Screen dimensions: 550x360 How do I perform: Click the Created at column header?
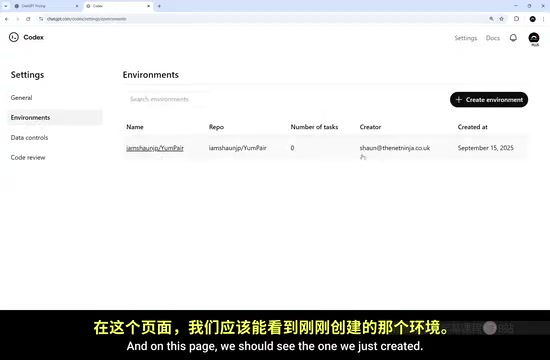pos(472,127)
